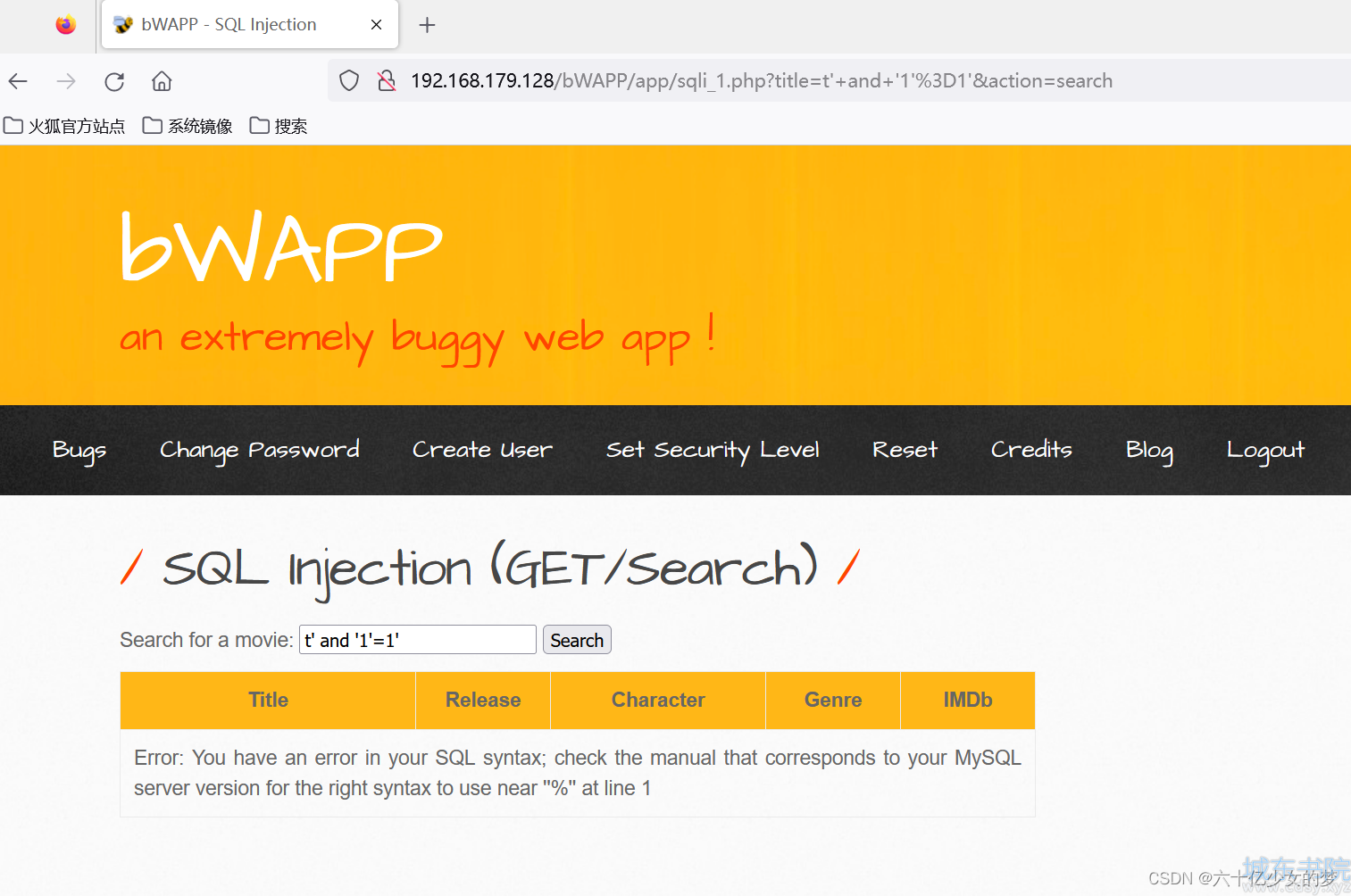The width and height of the screenshot is (1351, 896).
Task: Open the tracking protection shield icon
Action: coord(349,81)
